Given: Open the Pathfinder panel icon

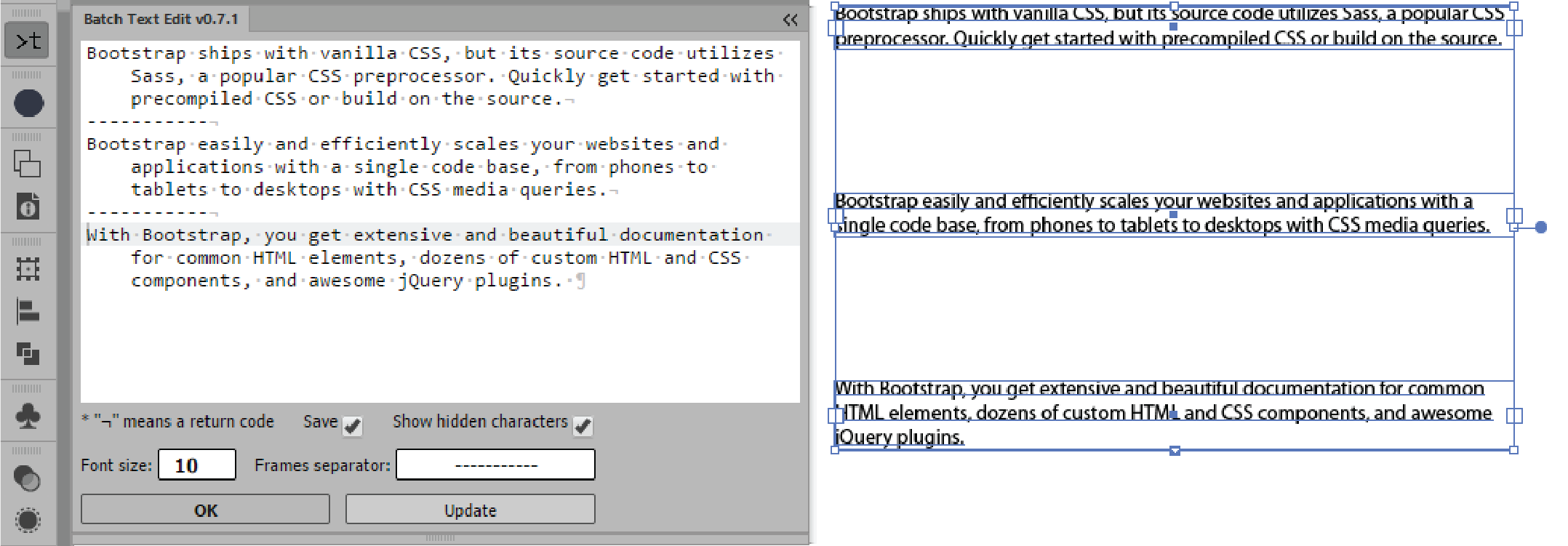Looking at the screenshot, I should coord(28,354).
